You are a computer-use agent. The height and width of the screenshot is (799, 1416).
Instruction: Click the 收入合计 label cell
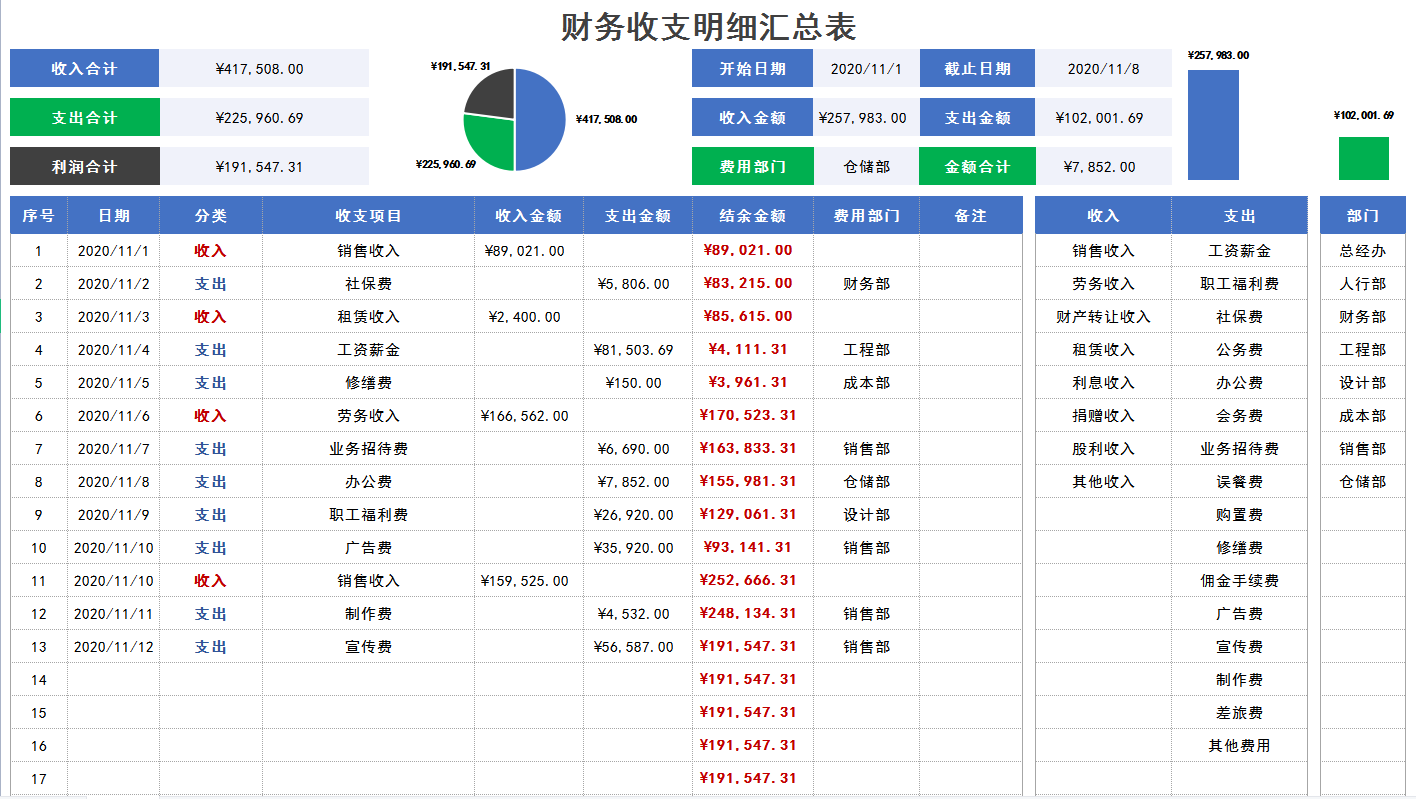[84, 68]
